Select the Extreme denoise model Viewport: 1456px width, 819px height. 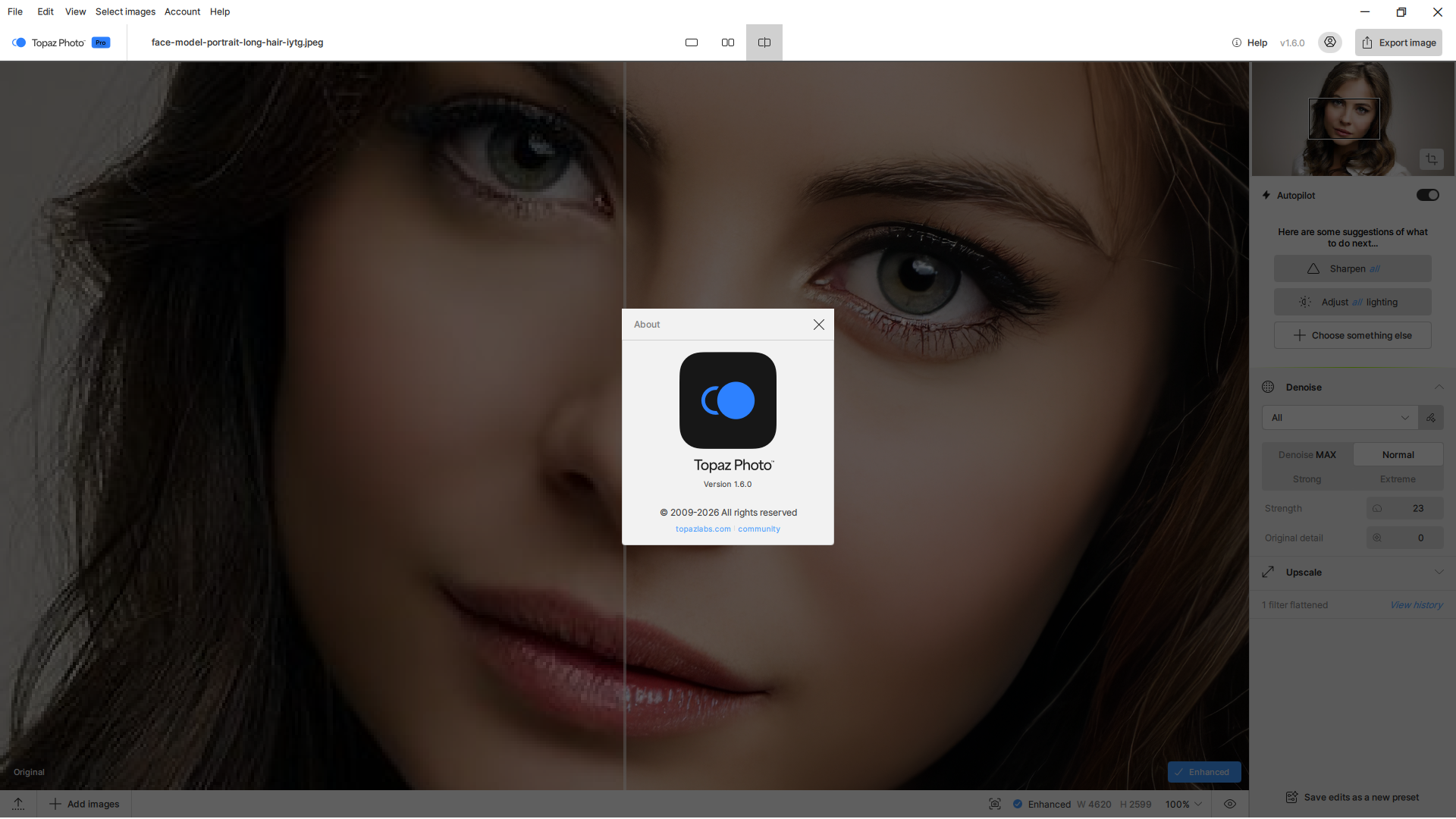point(1398,479)
